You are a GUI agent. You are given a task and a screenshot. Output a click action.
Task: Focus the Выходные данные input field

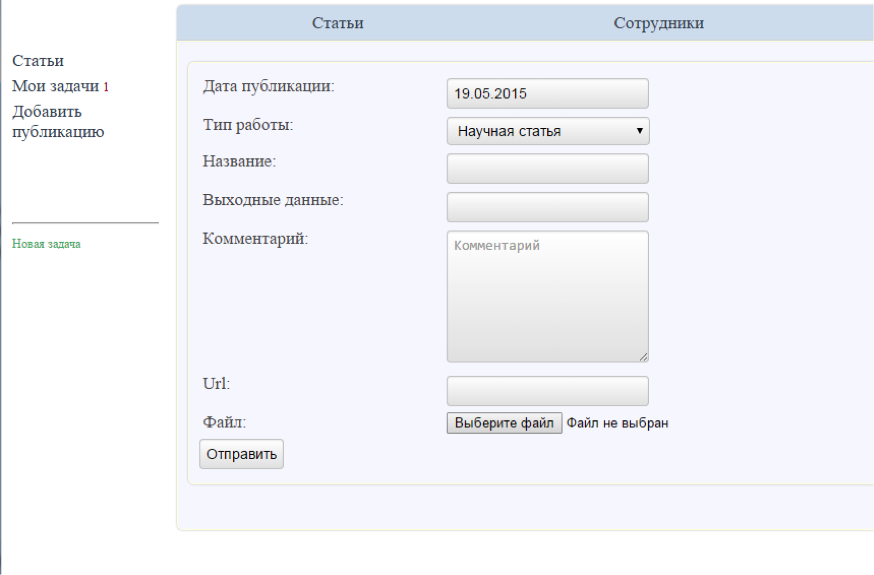pos(547,207)
